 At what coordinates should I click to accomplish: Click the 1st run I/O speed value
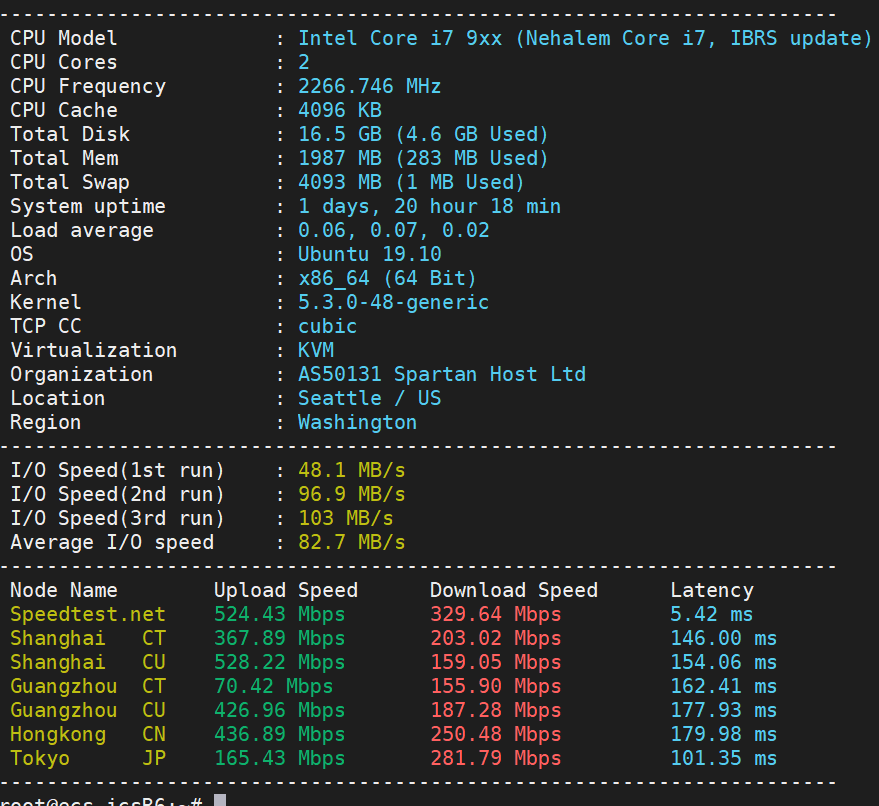point(351,470)
